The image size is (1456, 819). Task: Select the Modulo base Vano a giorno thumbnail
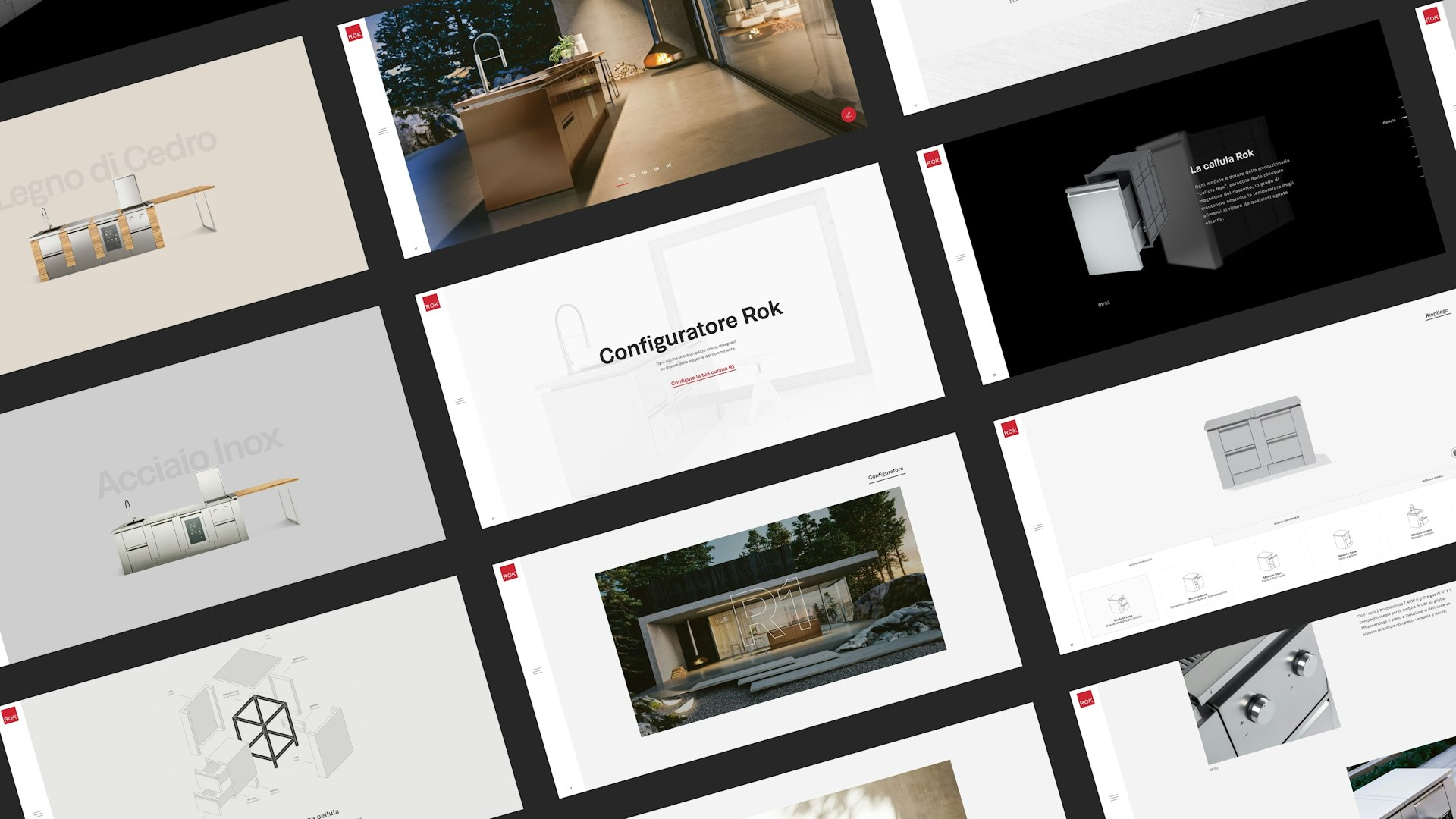point(1344,541)
